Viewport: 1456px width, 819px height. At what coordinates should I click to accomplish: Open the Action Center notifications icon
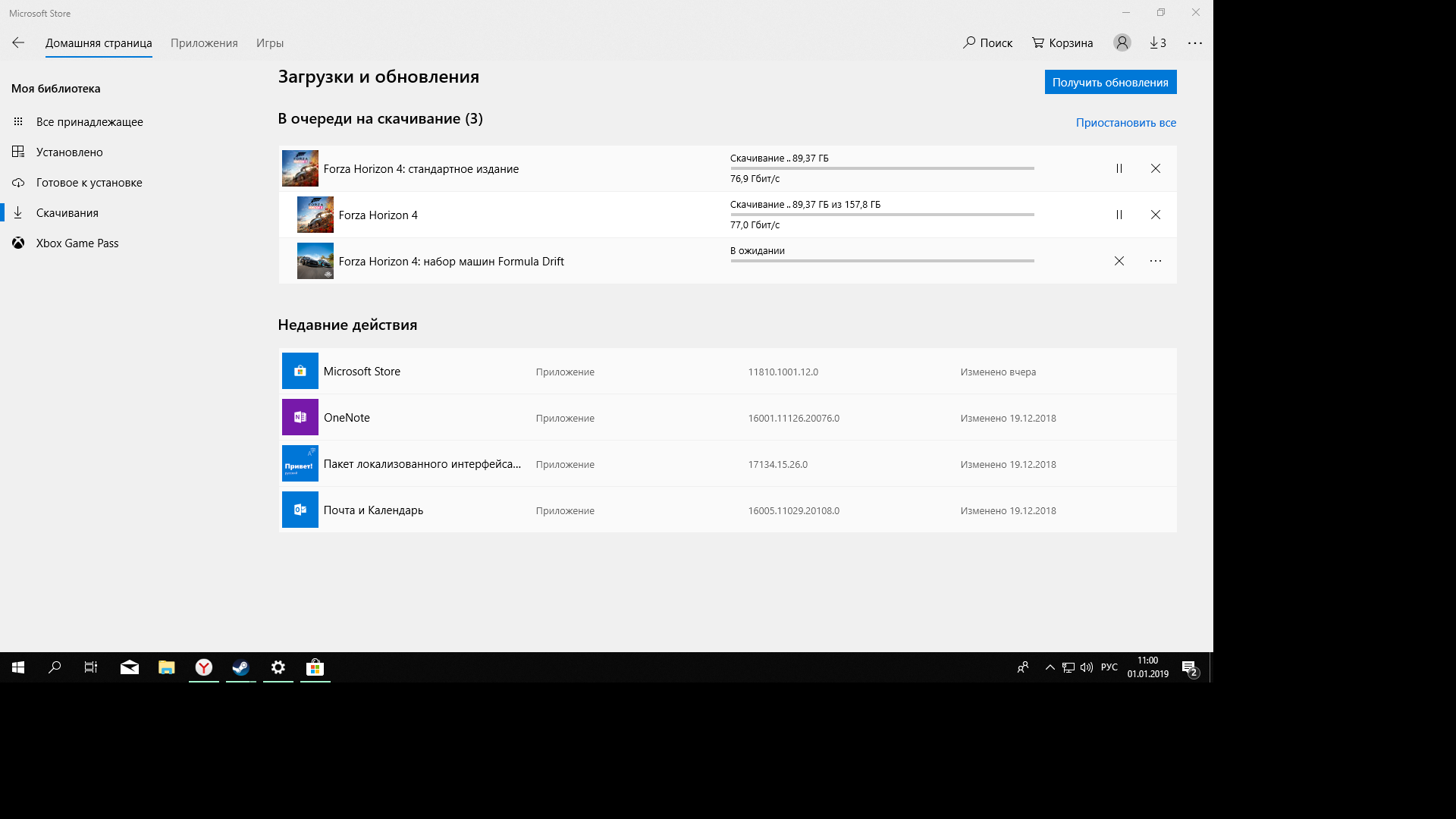pyautogui.click(x=1191, y=667)
